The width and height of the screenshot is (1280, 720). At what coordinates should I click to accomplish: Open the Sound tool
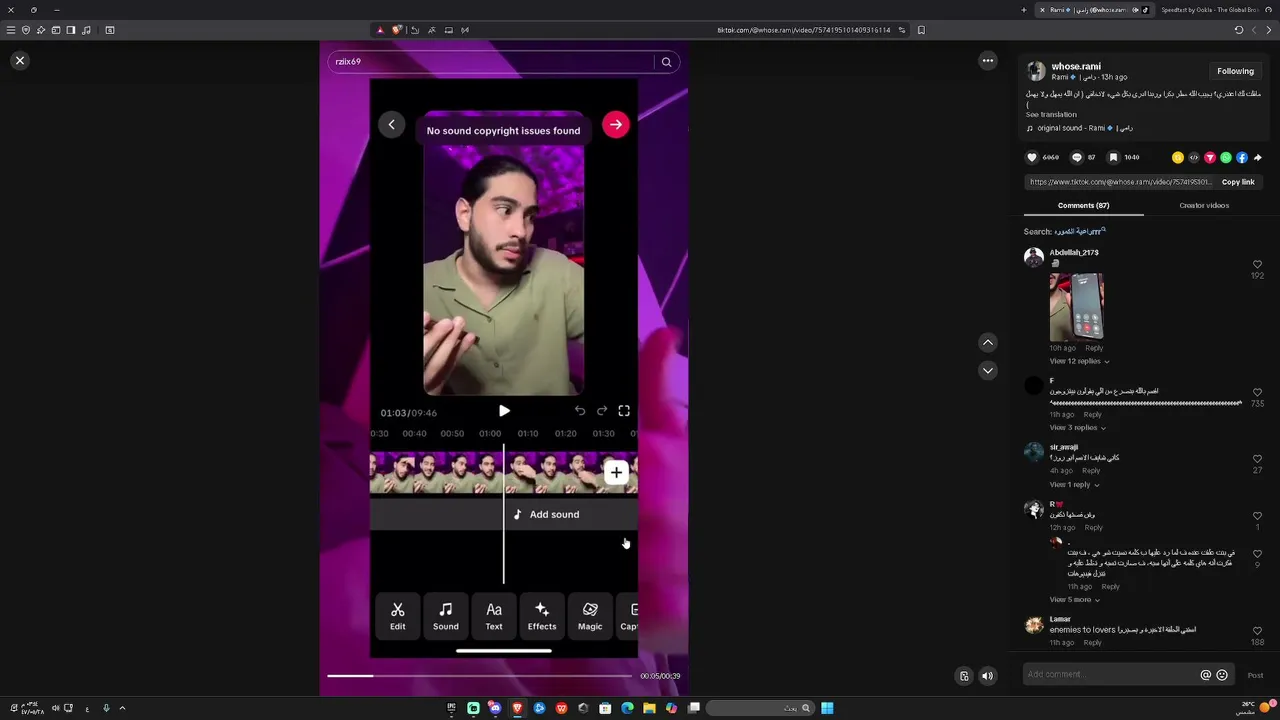pos(446,616)
